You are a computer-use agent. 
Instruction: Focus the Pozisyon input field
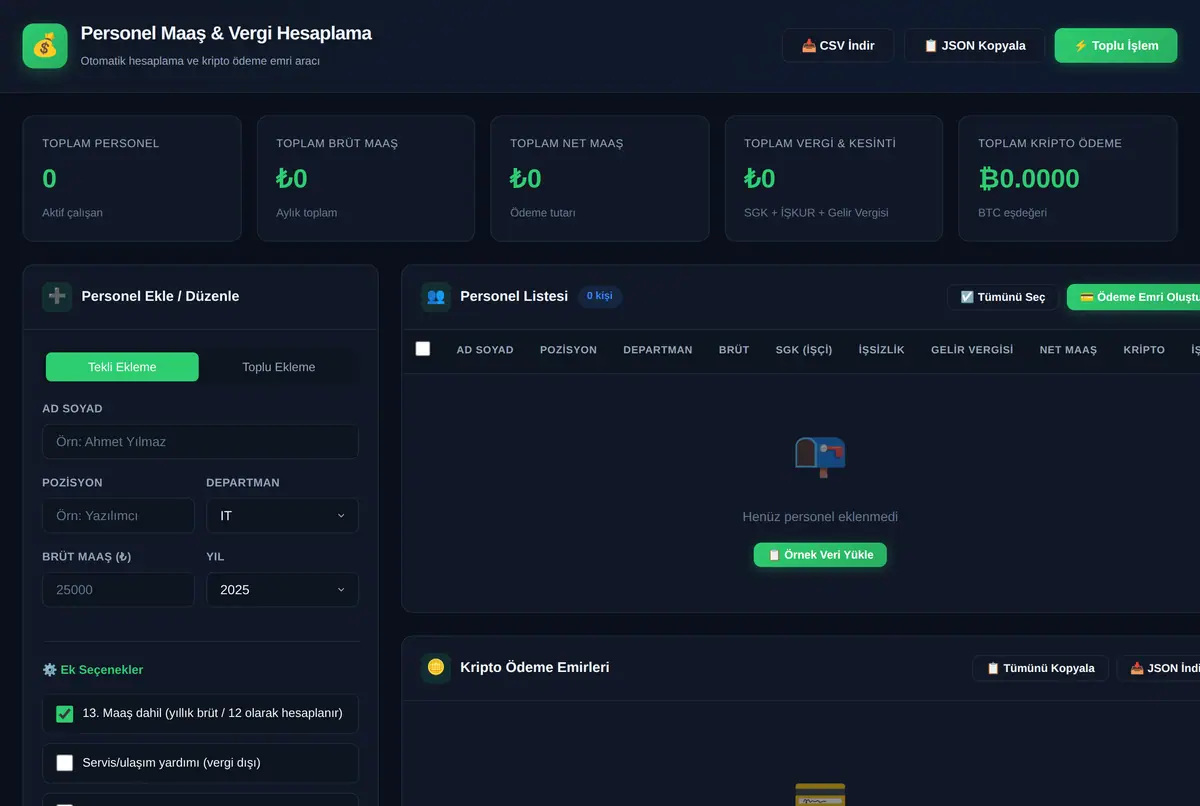click(x=118, y=516)
